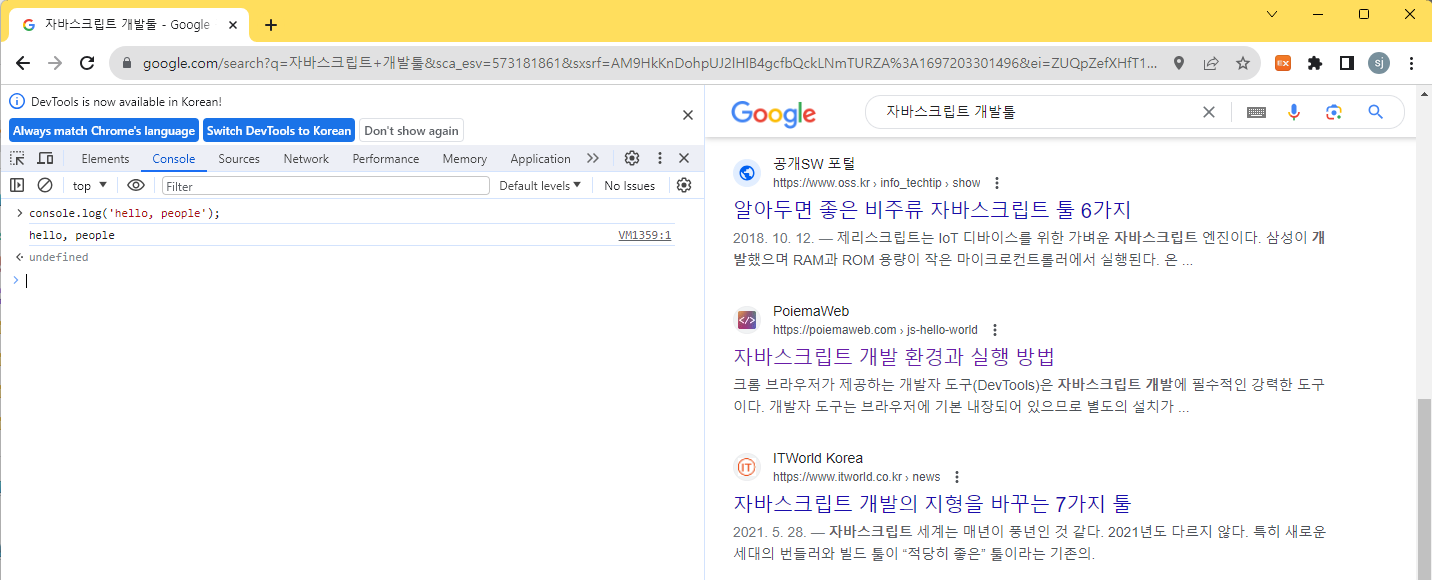
Task: Open the on-screen keyboard input tool icon
Action: pyautogui.click(x=1257, y=112)
